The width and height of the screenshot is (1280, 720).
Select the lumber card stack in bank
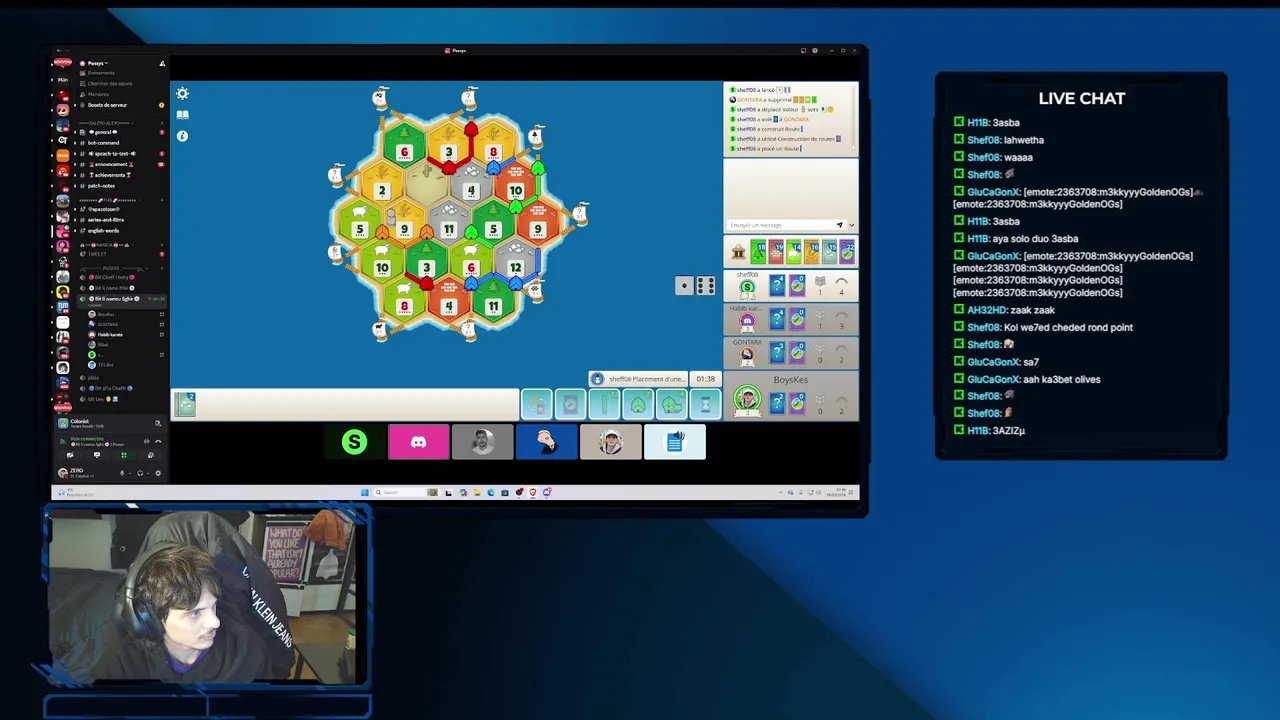pos(758,252)
